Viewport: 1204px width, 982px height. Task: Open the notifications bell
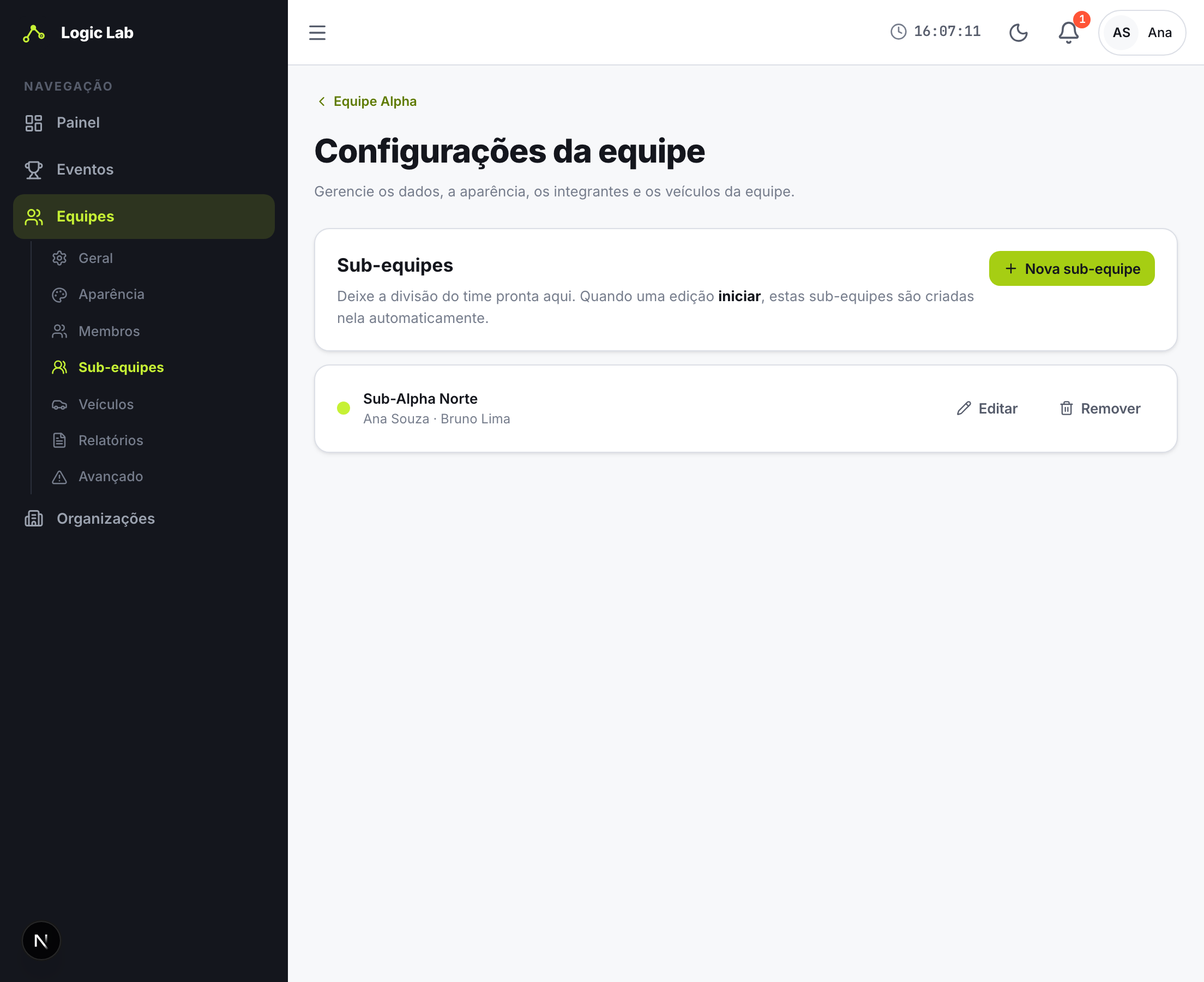1068,33
